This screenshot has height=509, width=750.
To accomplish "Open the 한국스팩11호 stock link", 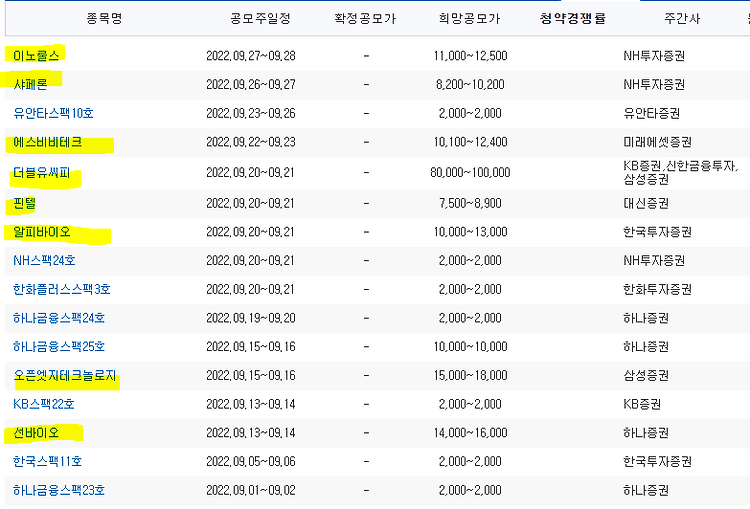I will pos(47,462).
